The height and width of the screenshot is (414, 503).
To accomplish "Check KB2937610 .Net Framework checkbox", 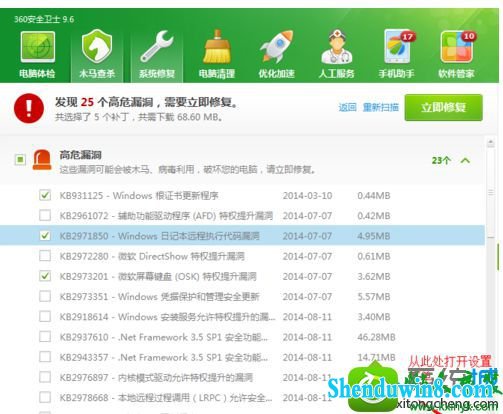I will pyautogui.click(x=45, y=336).
